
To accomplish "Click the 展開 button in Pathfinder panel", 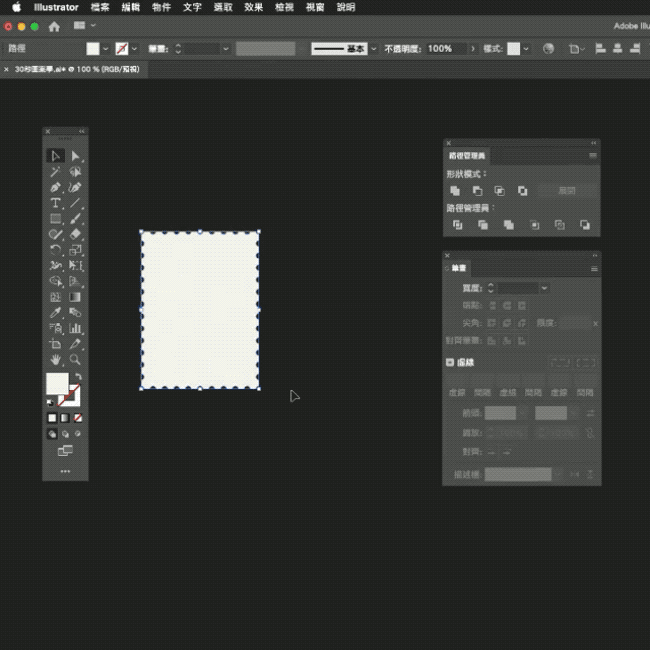I will (x=567, y=190).
